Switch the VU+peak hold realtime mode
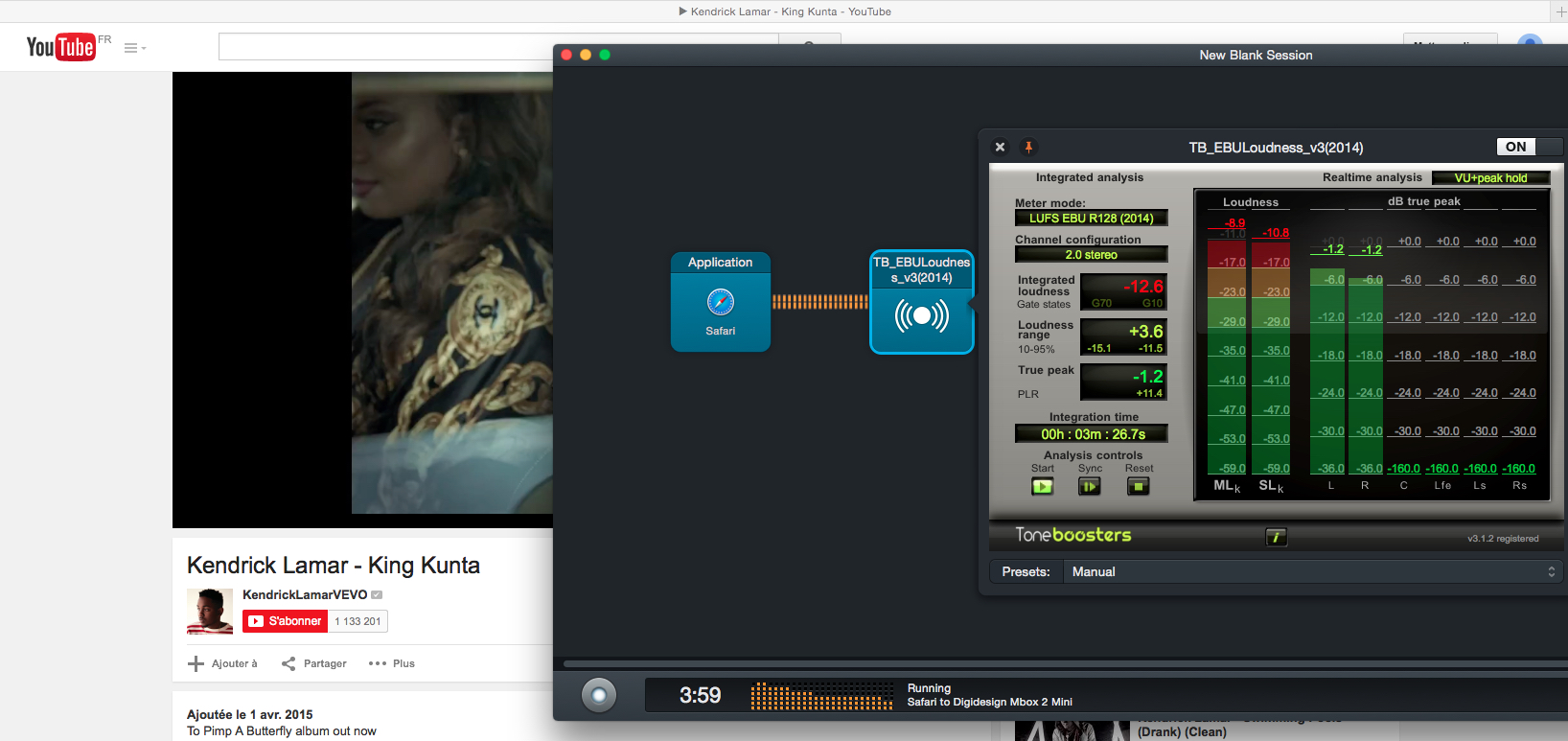The height and width of the screenshot is (741, 1568). (x=1491, y=177)
